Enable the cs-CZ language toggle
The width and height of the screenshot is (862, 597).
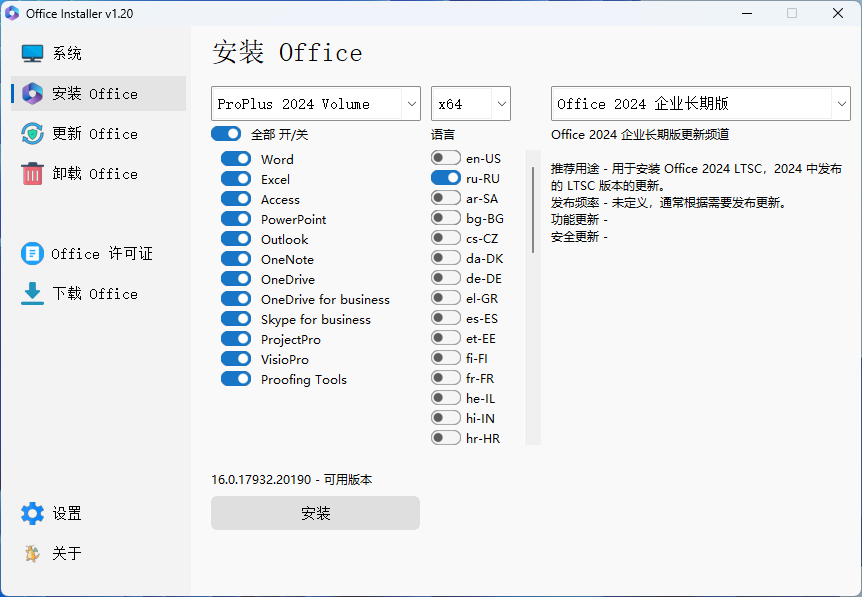pyautogui.click(x=446, y=237)
